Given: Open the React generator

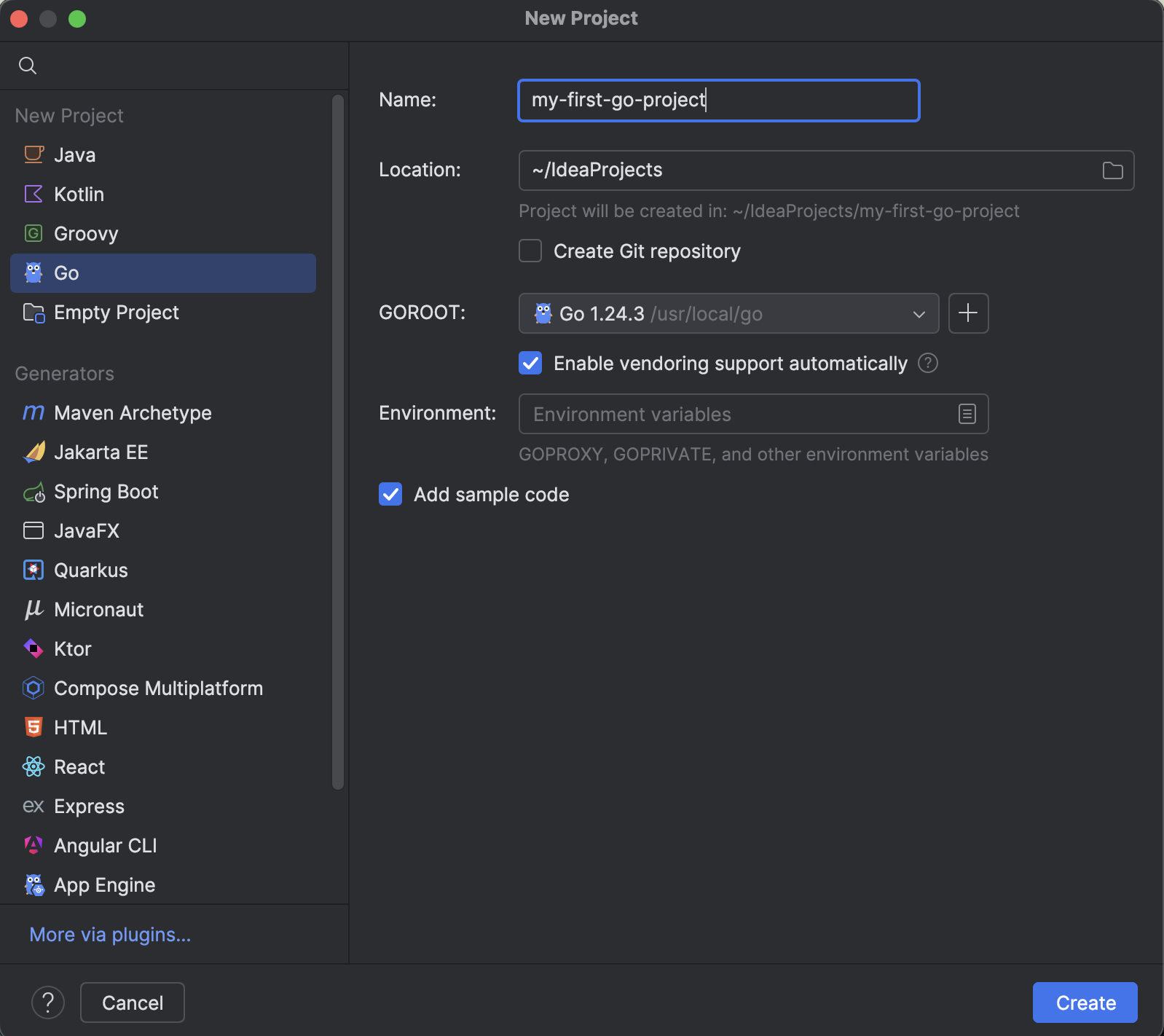Looking at the screenshot, I should (x=163, y=767).
